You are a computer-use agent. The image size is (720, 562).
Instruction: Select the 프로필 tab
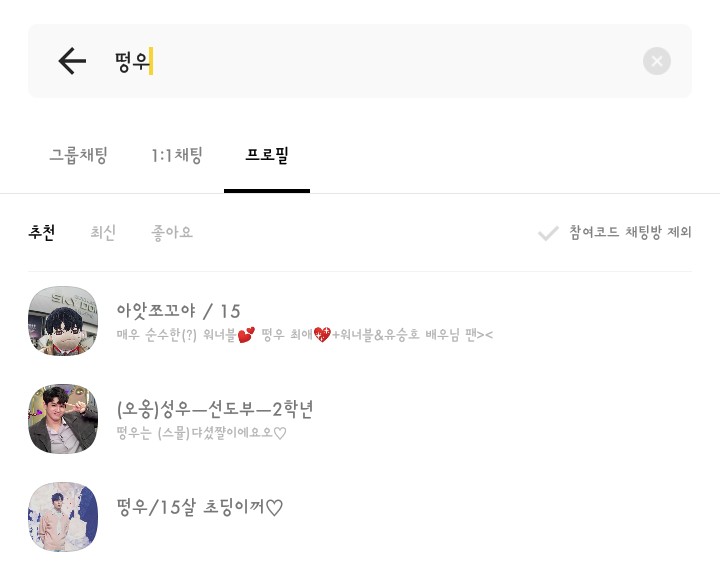pos(267,155)
